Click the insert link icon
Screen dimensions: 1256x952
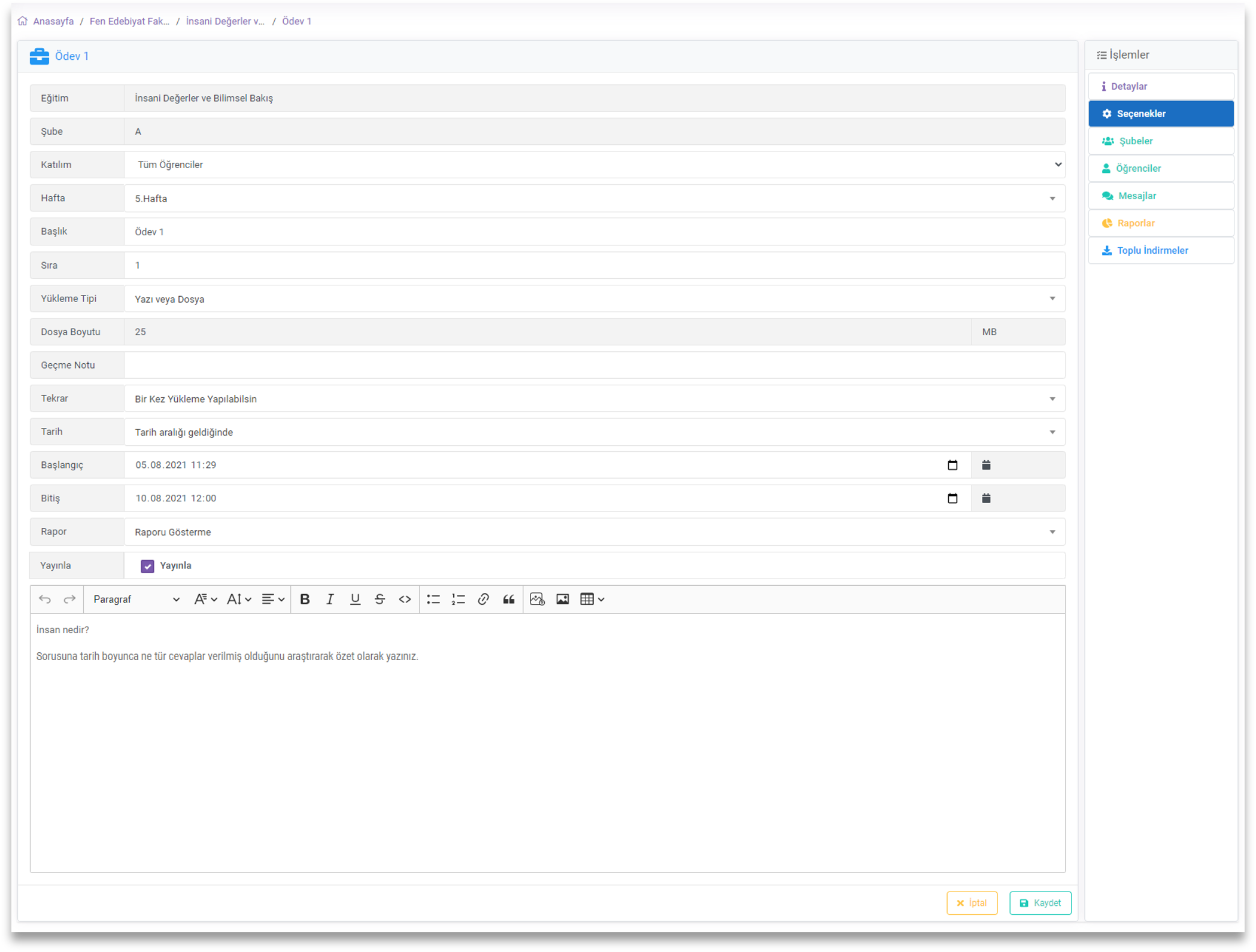(x=483, y=599)
